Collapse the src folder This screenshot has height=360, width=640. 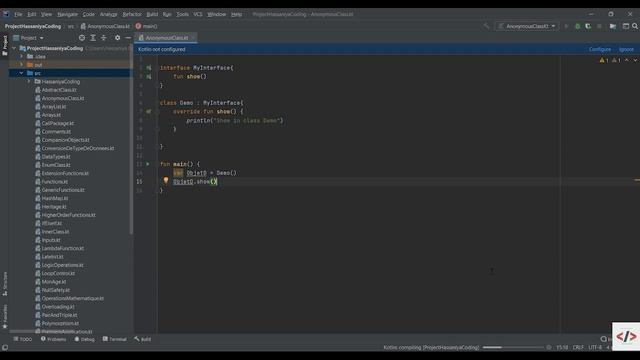coord(22,73)
